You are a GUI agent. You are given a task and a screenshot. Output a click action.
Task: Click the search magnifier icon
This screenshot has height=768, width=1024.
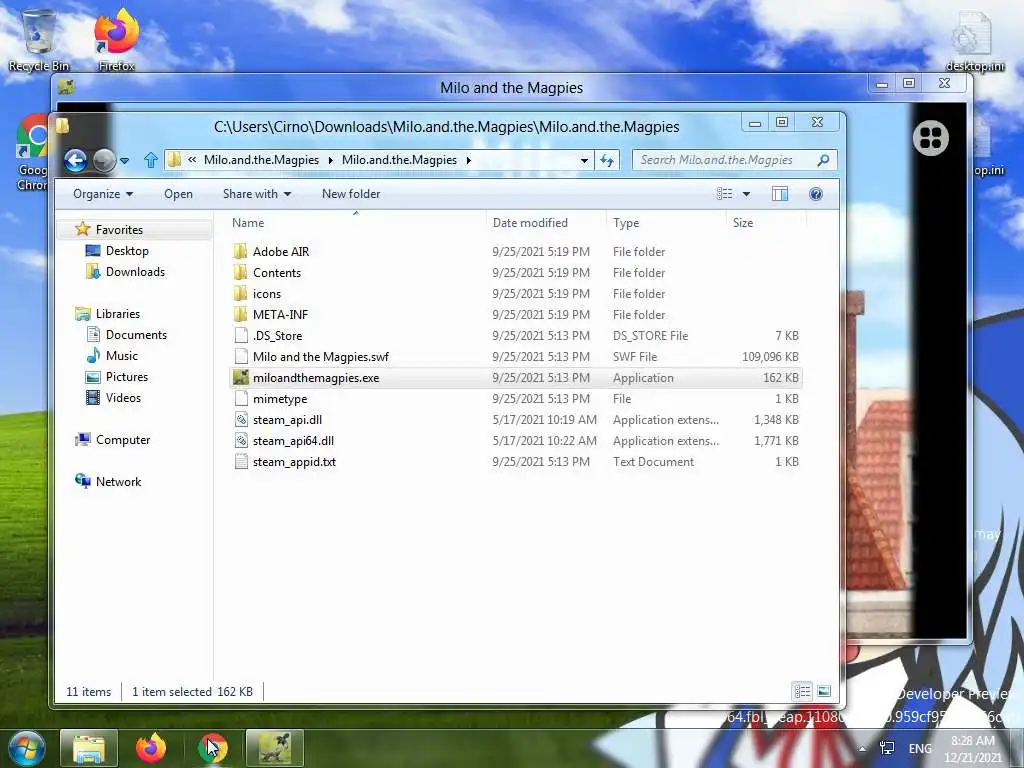click(823, 160)
